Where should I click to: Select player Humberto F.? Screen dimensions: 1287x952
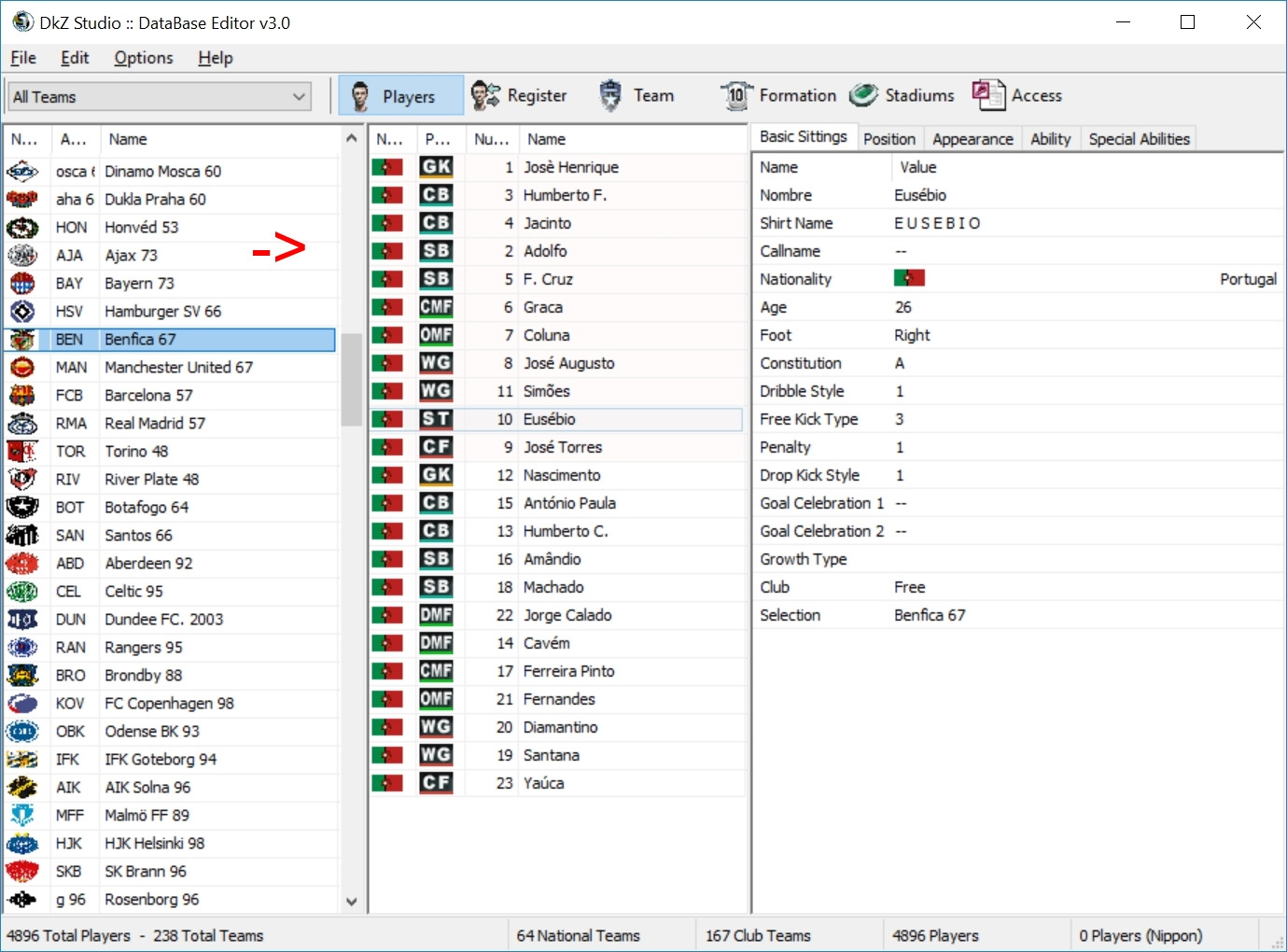556,195
